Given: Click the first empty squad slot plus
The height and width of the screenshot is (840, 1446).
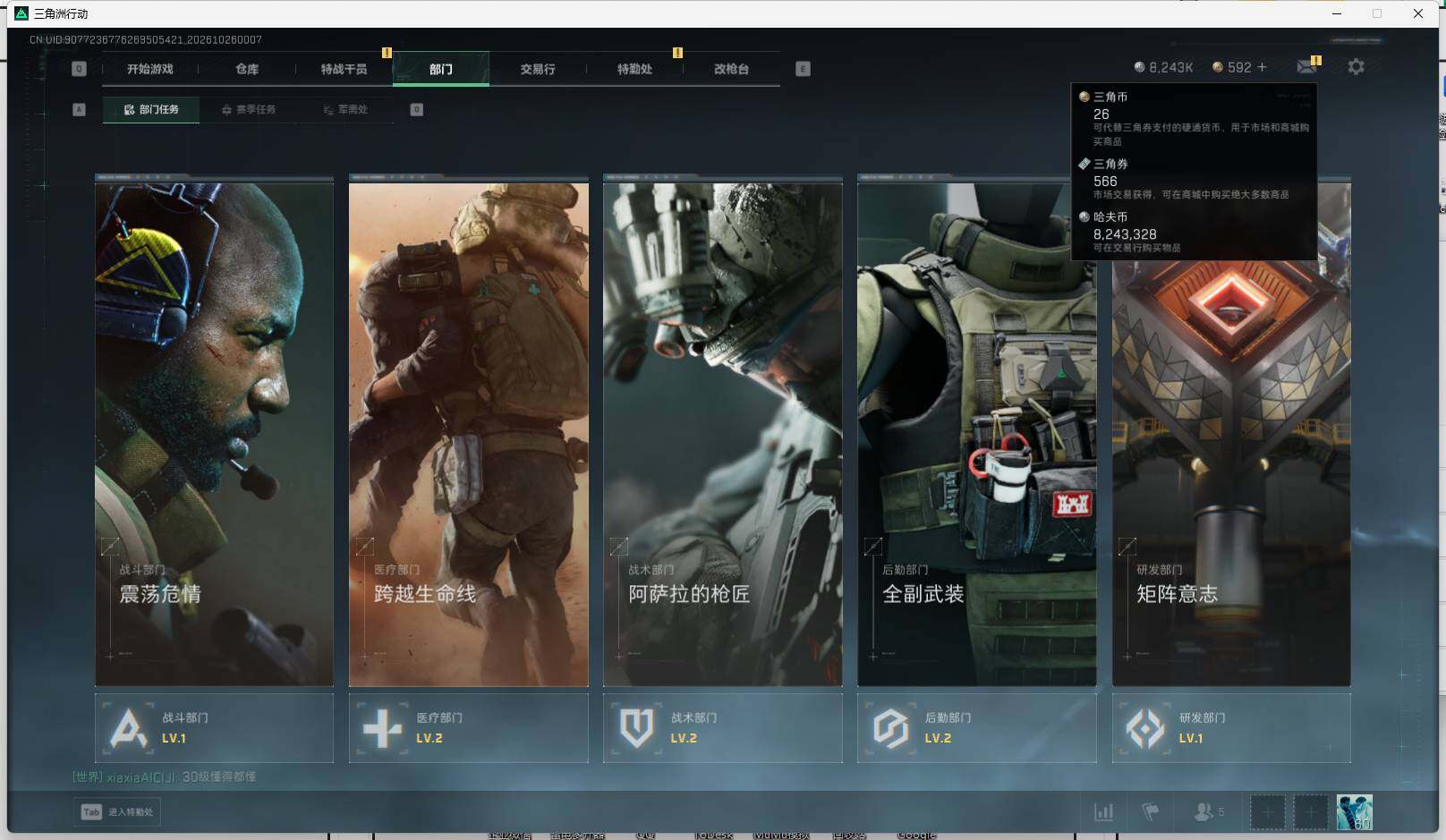Looking at the screenshot, I should (x=1267, y=812).
